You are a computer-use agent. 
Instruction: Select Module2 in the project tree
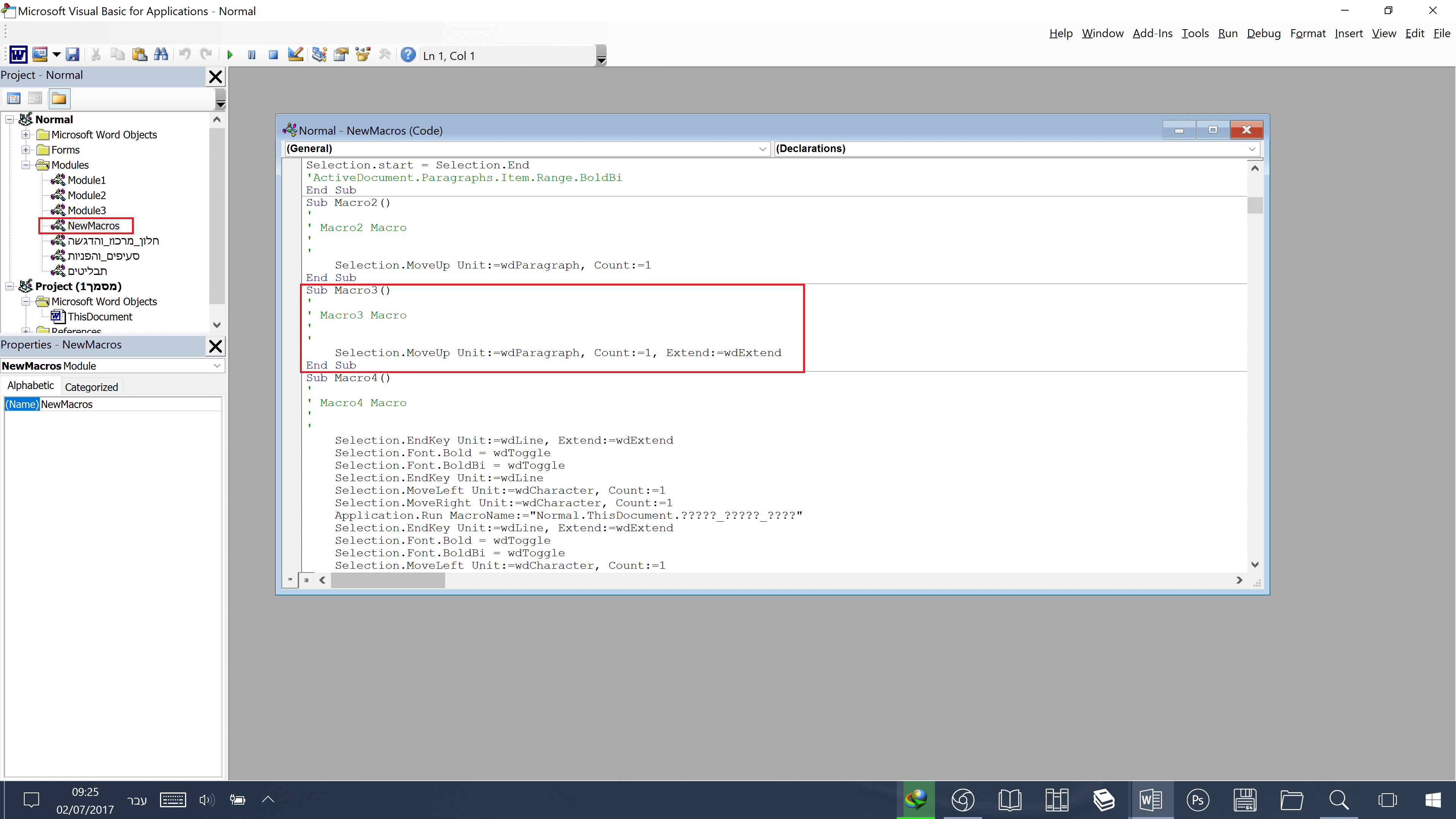[86, 196]
